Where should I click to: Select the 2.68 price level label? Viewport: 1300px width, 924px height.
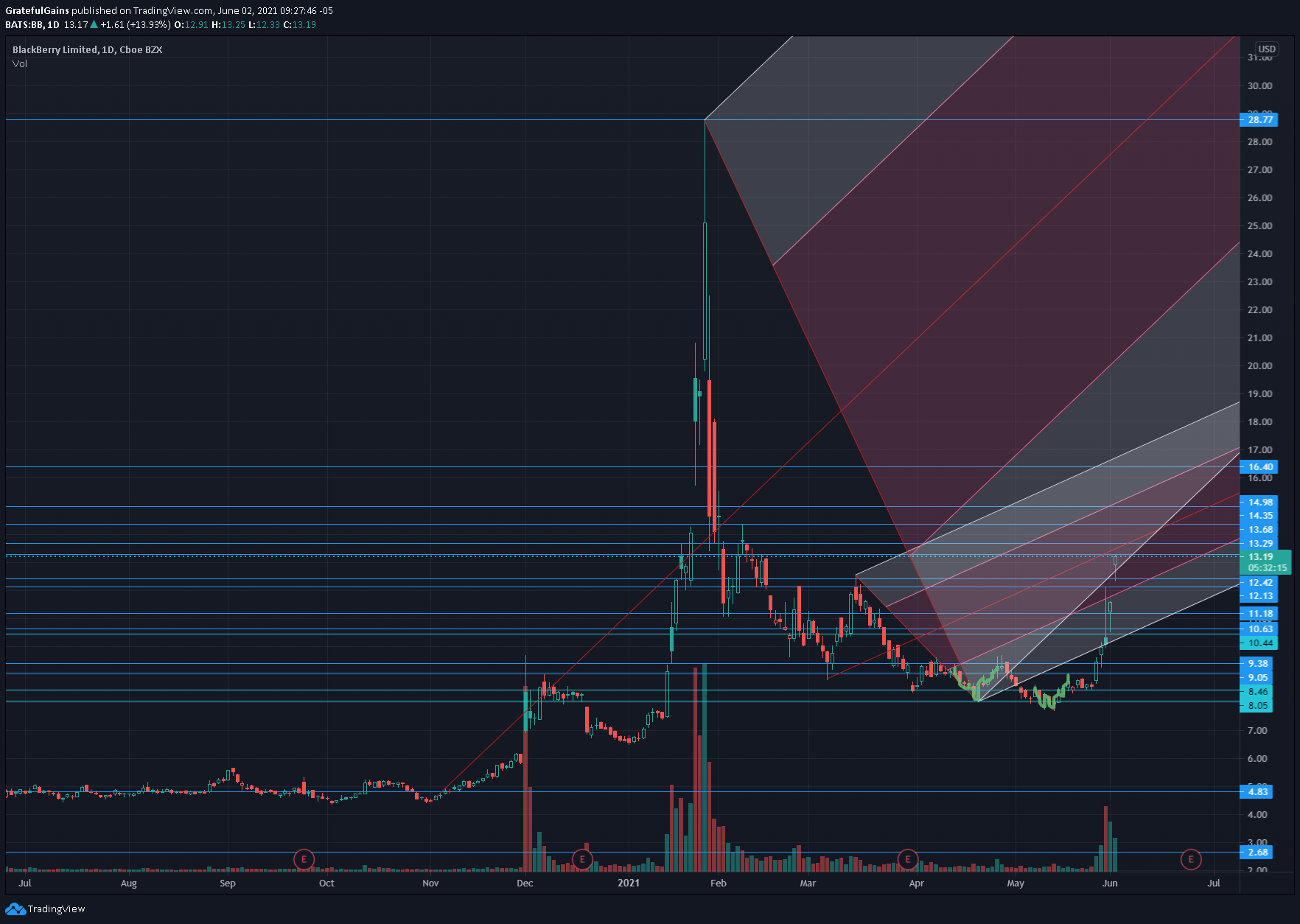(x=1257, y=852)
